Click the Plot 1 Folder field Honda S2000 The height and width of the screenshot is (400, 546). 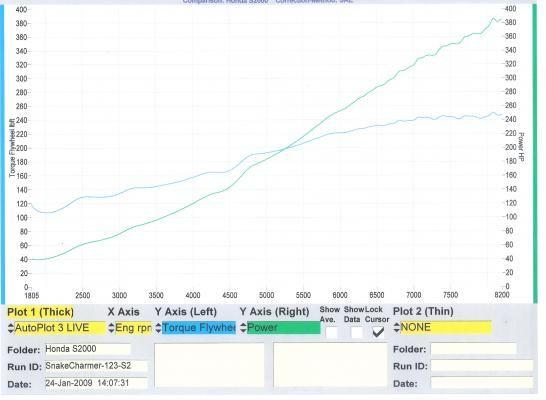[88, 349]
